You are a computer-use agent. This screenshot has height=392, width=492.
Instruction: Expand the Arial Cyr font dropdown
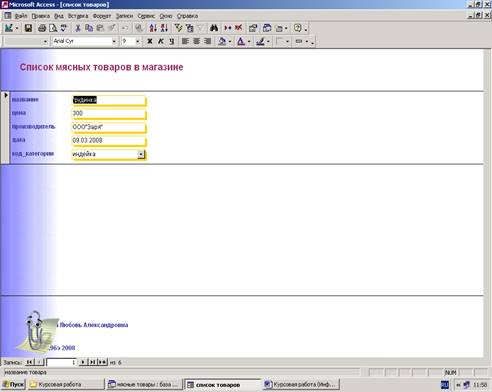[x=114, y=41]
